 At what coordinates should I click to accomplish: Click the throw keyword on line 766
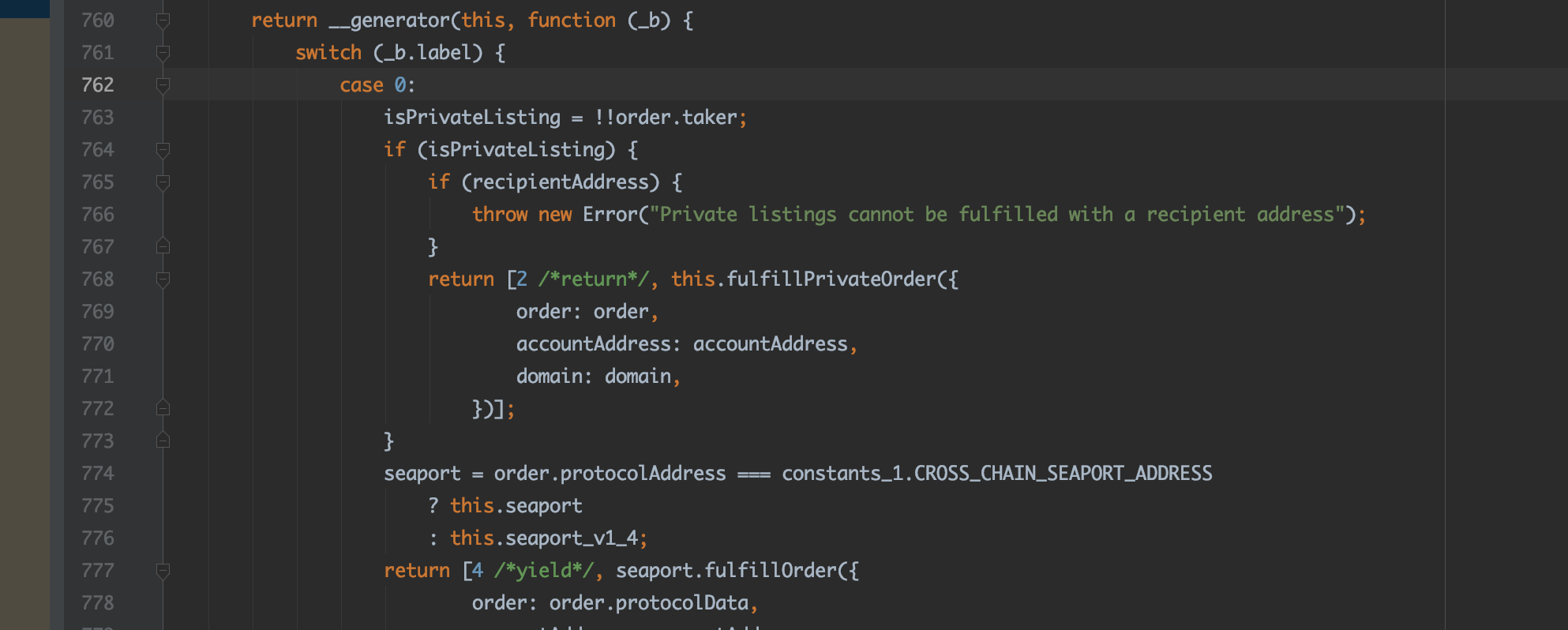point(500,215)
